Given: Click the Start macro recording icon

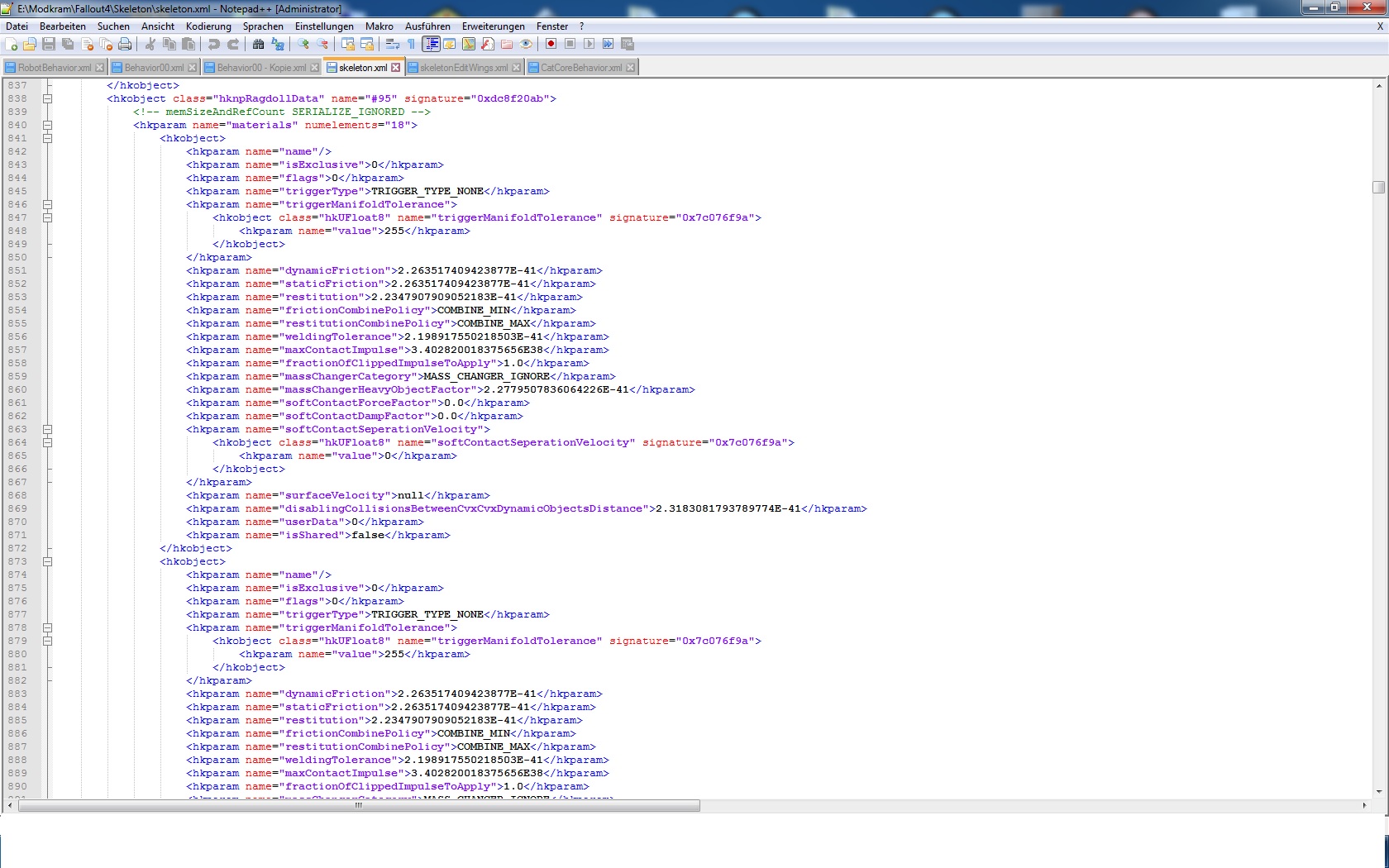Looking at the screenshot, I should coord(551,44).
